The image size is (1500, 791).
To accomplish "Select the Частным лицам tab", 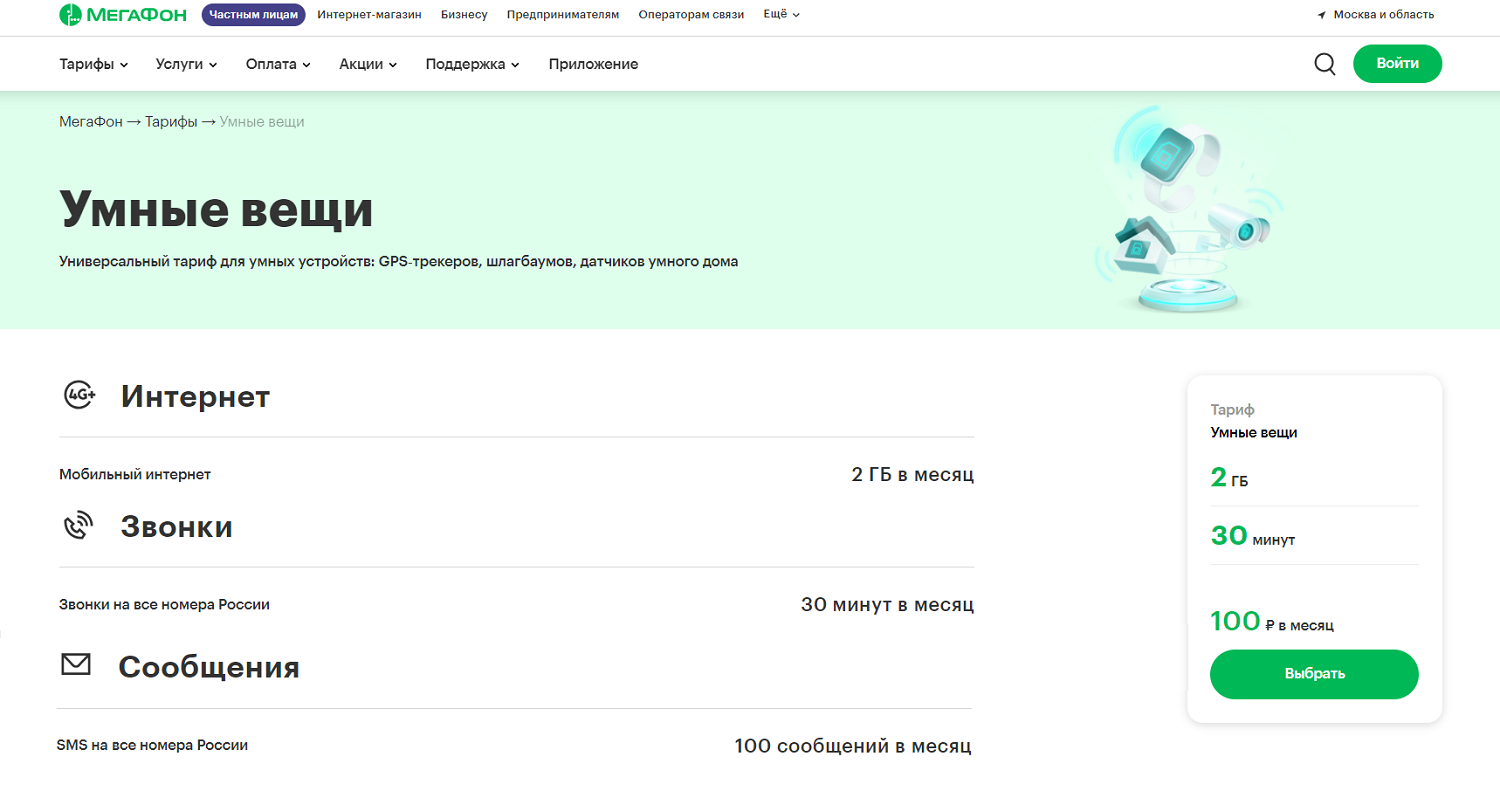I will point(254,15).
